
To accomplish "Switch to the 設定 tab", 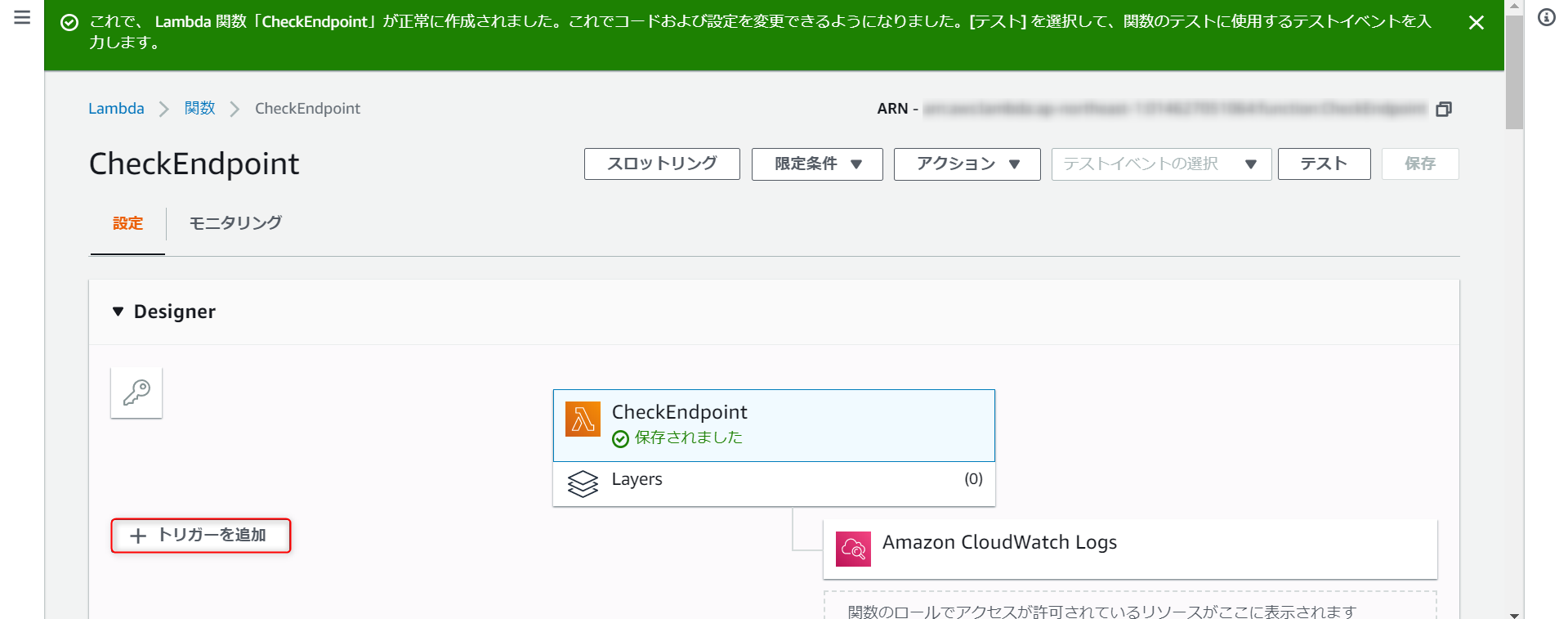I will pos(127,223).
